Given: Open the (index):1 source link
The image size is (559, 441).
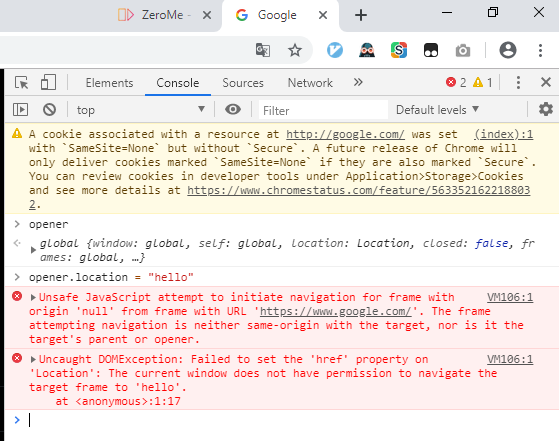Looking at the screenshot, I should 503,134.
